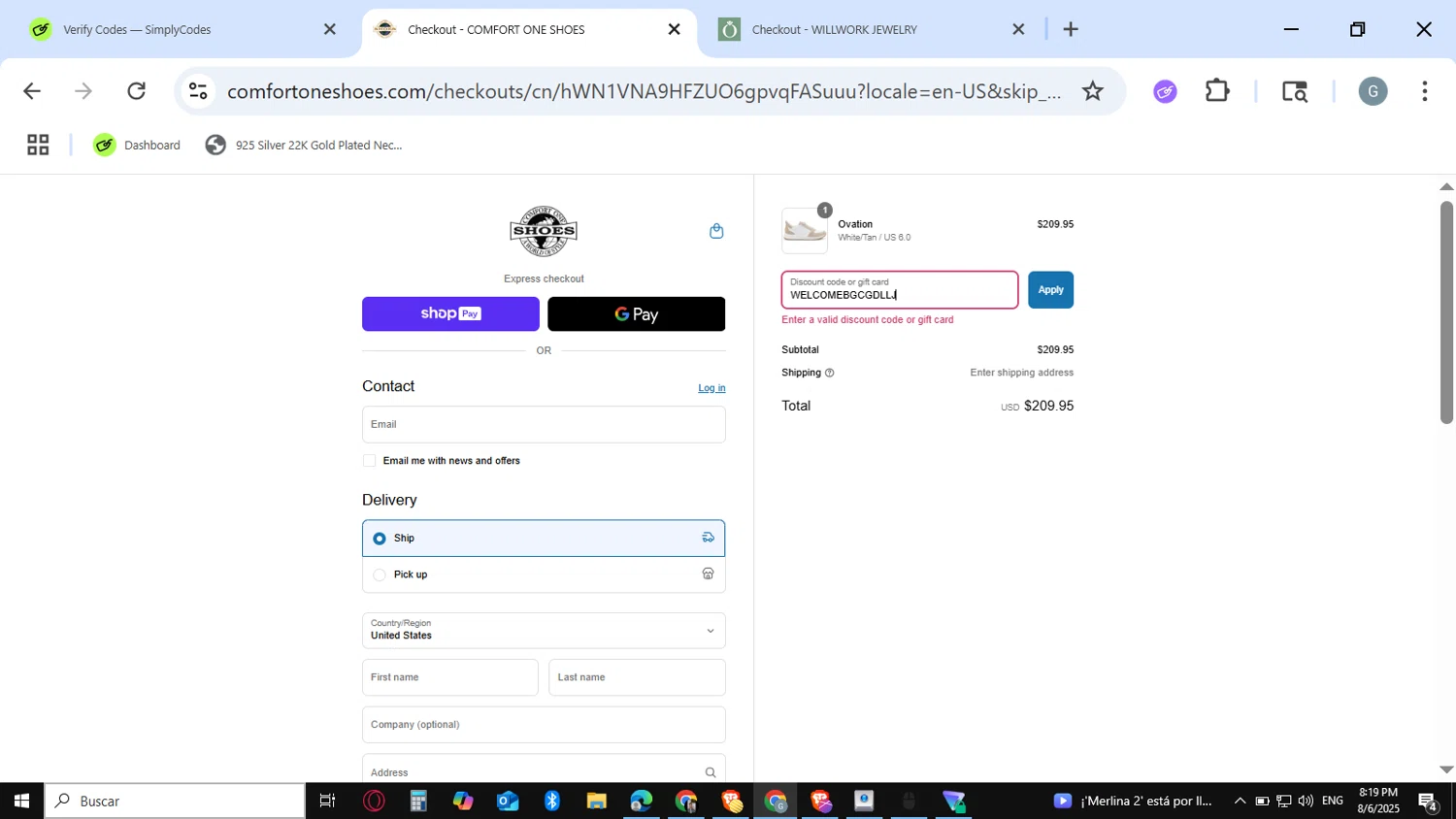This screenshot has width=1456, height=819.
Task: Open SimplyCodes extension icon
Action: [1165, 91]
